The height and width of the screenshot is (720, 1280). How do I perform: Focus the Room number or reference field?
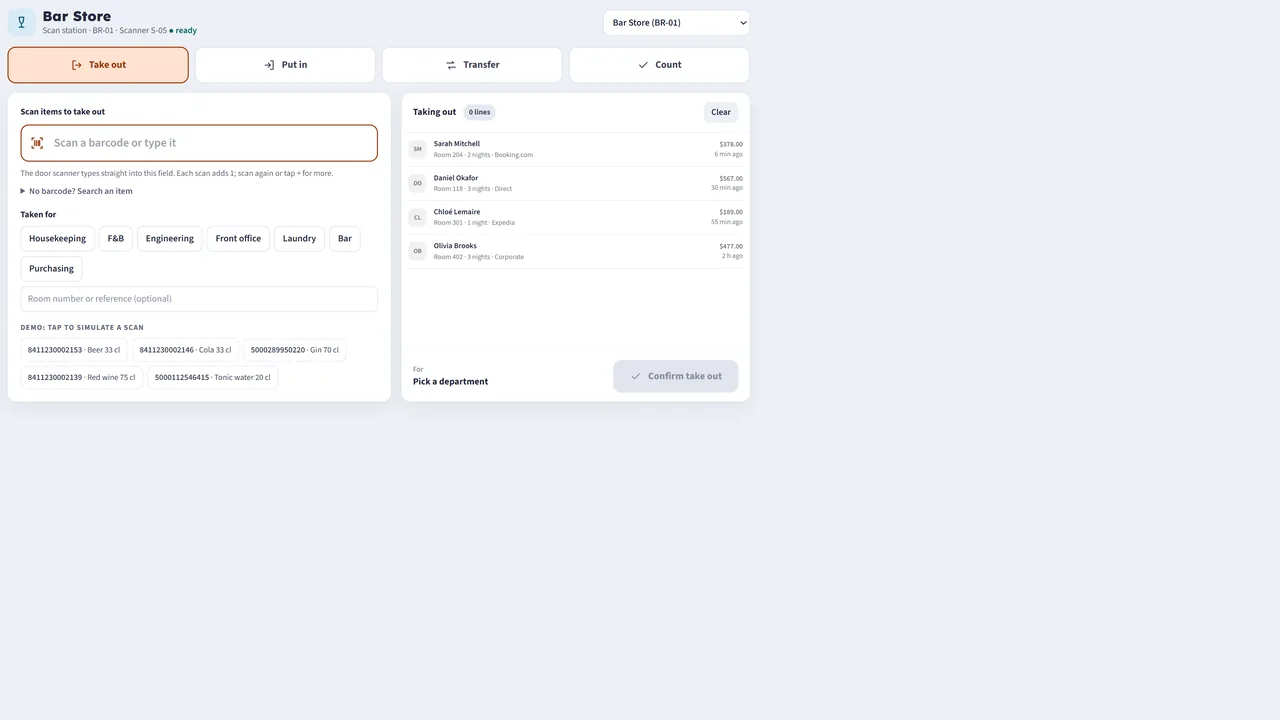[x=199, y=299]
